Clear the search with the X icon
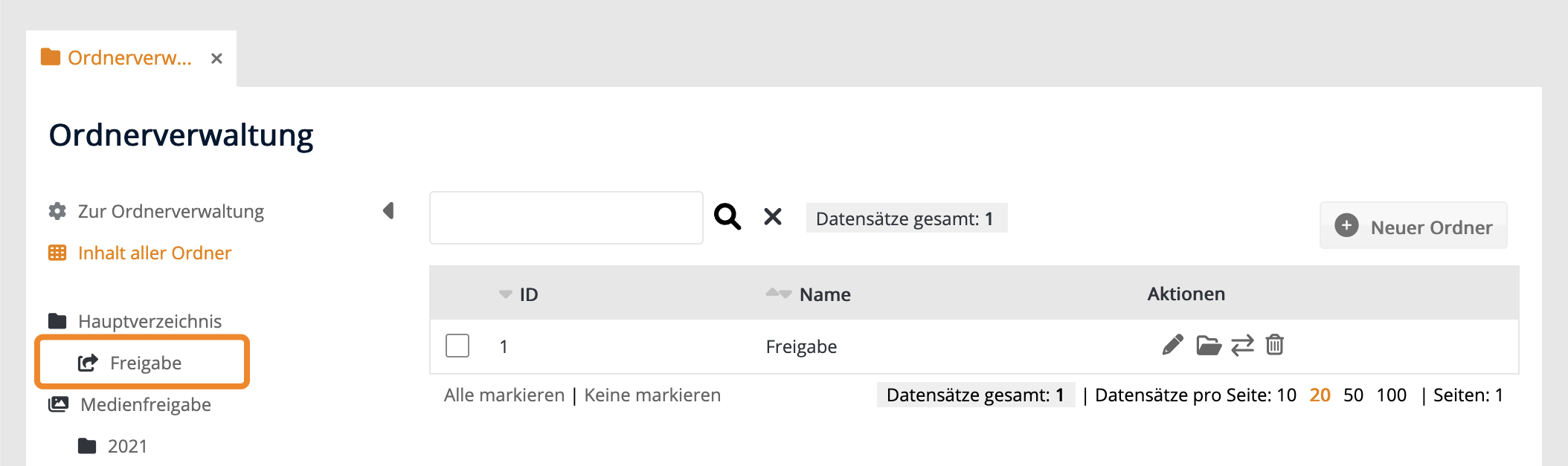The height and width of the screenshot is (466, 1568). click(x=773, y=217)
